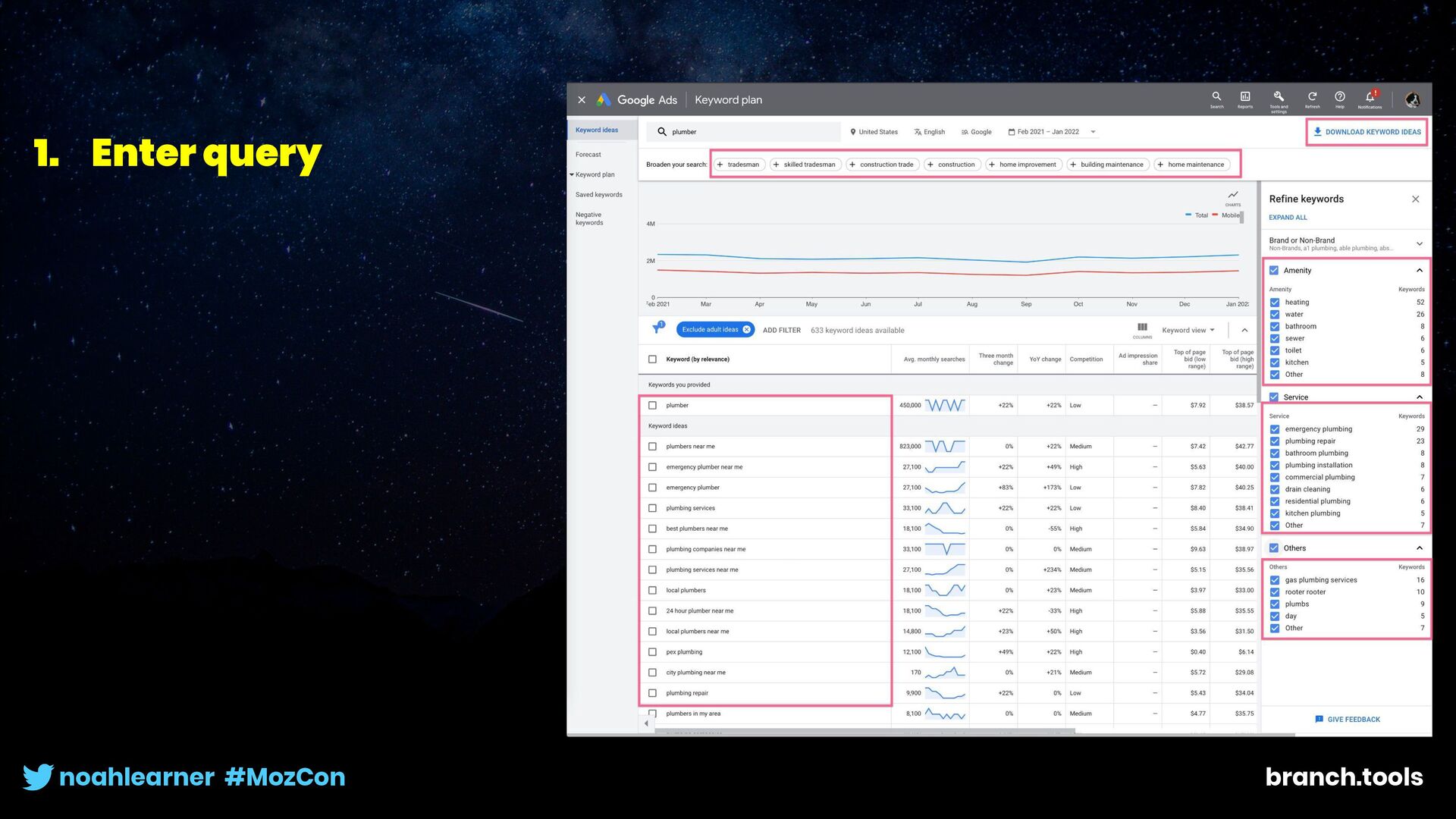Close the keyword plan with X icon
Screen dimensions: 1456x819
pos(582,100)
